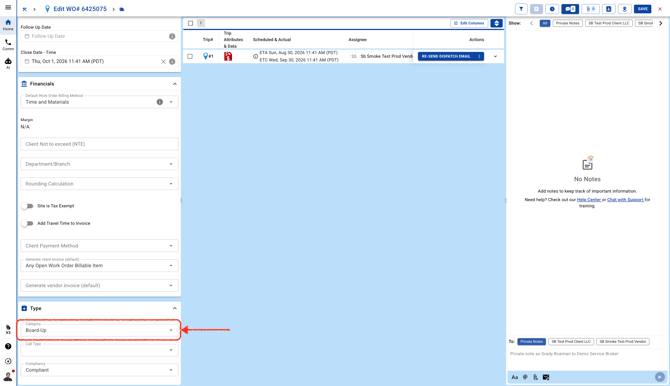This screenshot has height=386, width=670.
Task: Click attach file icon in note editor
Action: [x=535, y=377]
